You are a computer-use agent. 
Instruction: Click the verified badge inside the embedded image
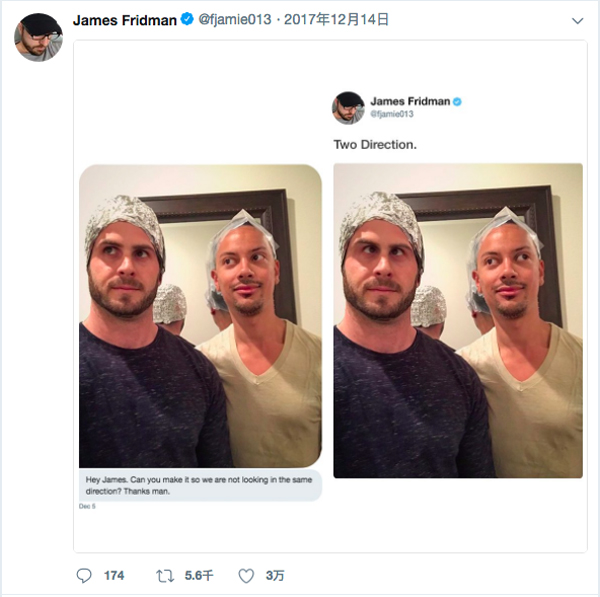pos(457,102)
